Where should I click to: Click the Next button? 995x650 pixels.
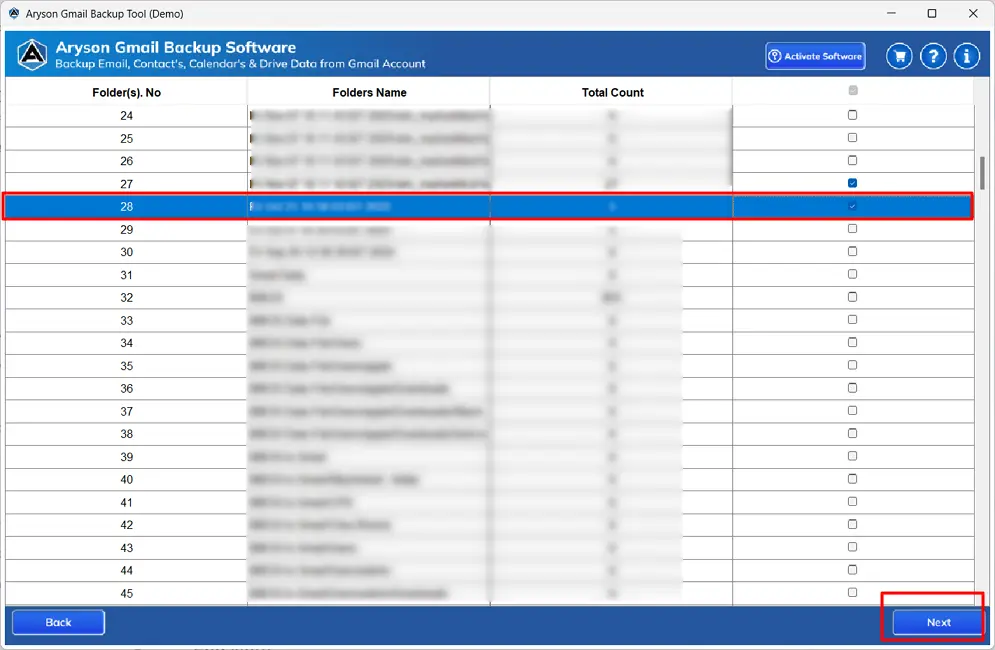tap(938, 622)
